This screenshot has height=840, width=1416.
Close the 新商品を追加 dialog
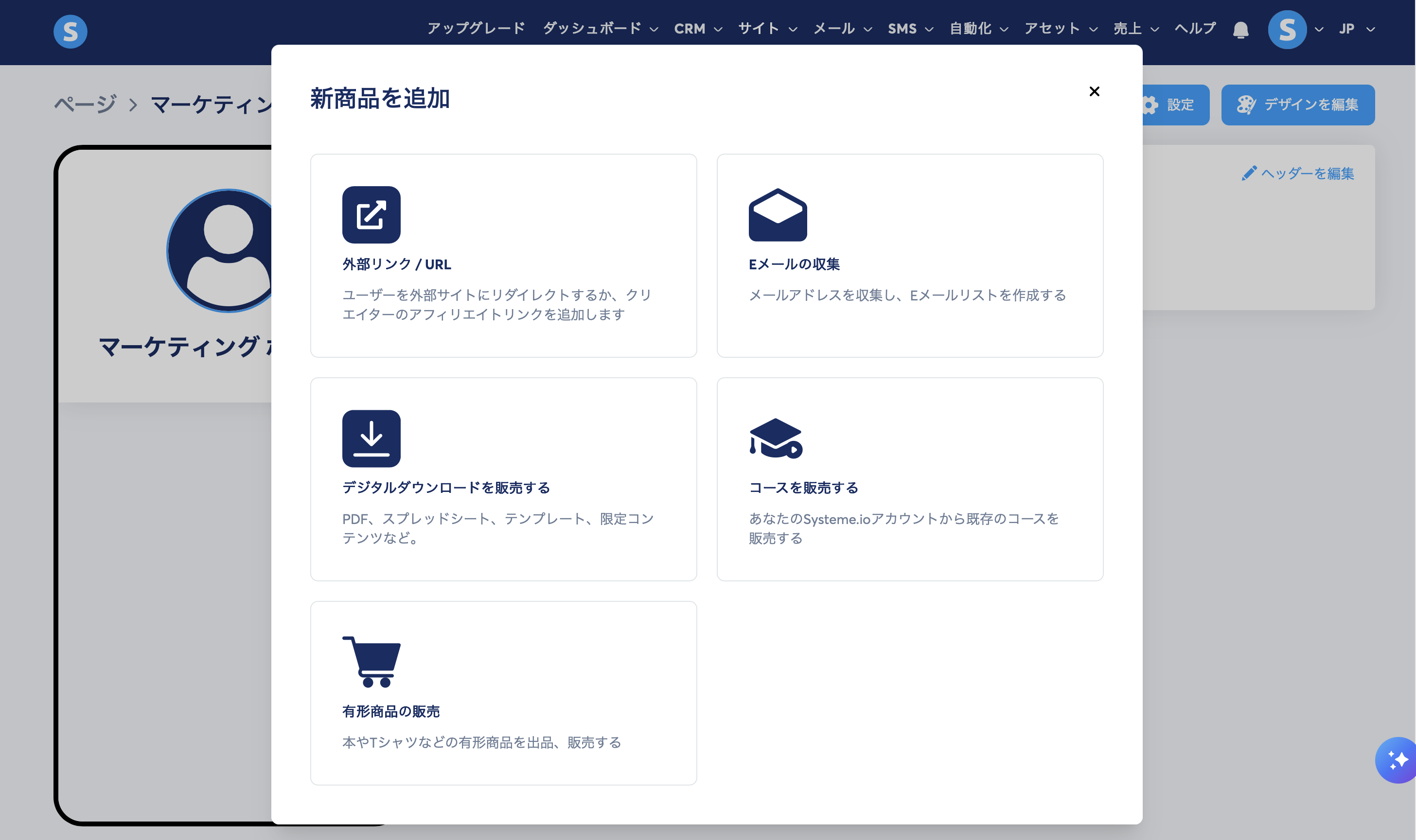point(1094,92)
